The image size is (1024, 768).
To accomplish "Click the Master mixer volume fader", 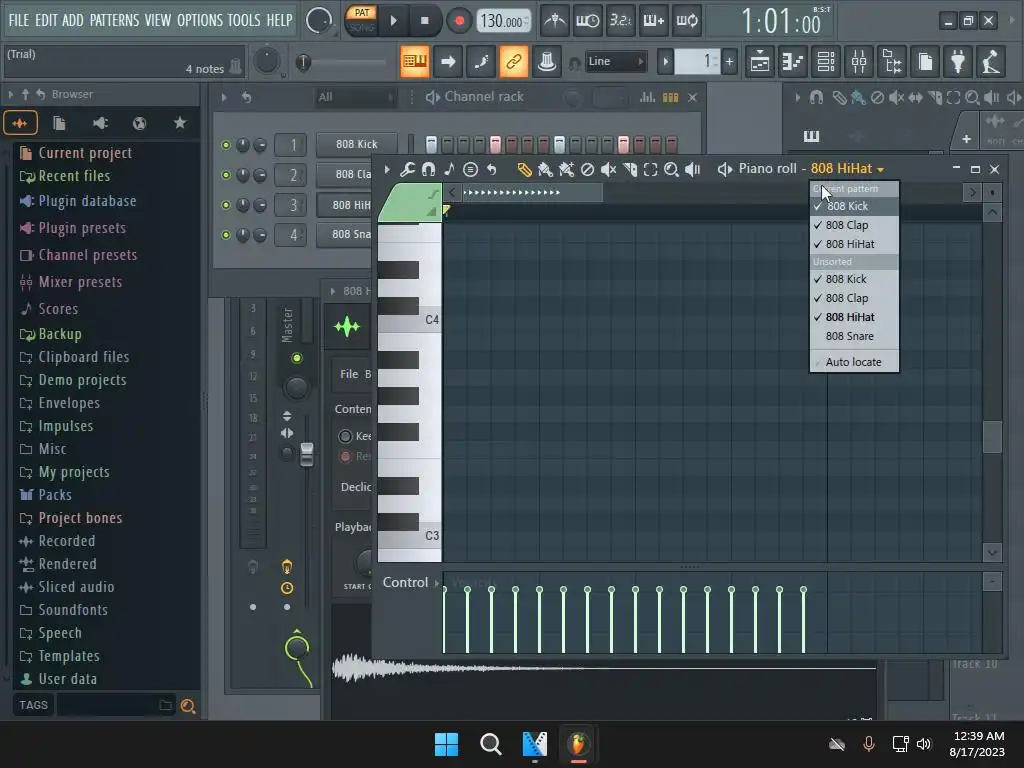I will 306,455.
